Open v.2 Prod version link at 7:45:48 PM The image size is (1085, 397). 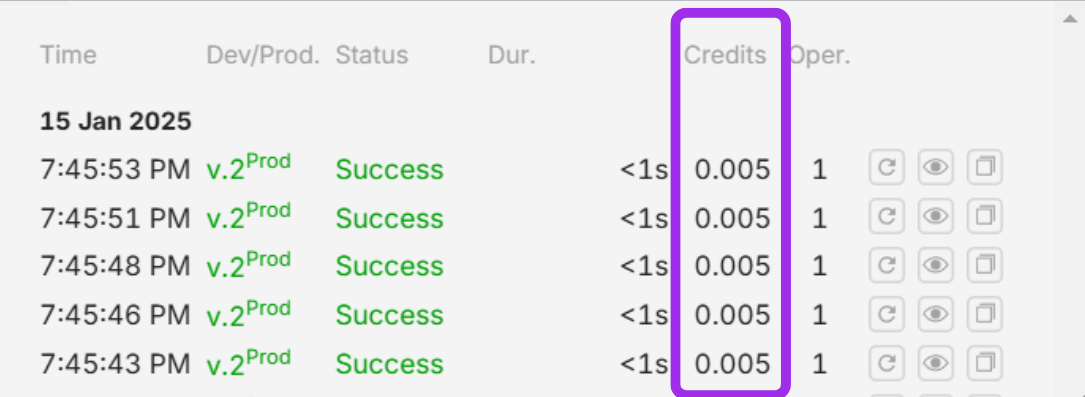click(x=248, y=265)
